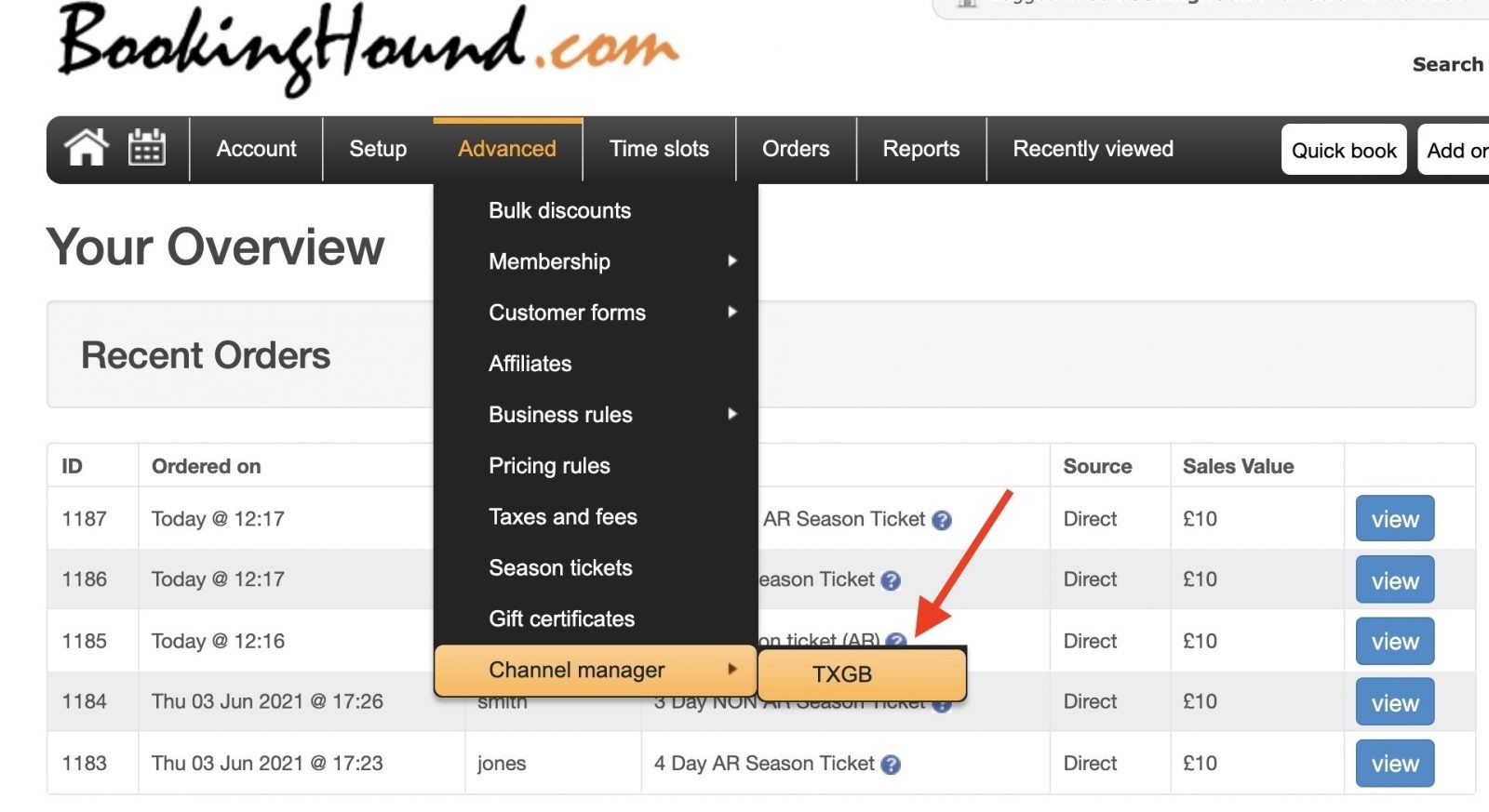
Task: Open the Setup menu
Action: (x=378, y=149)
